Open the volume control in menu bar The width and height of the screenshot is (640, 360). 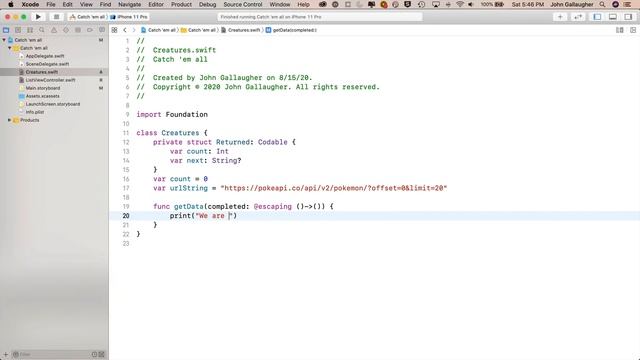[x=471, y=4]
